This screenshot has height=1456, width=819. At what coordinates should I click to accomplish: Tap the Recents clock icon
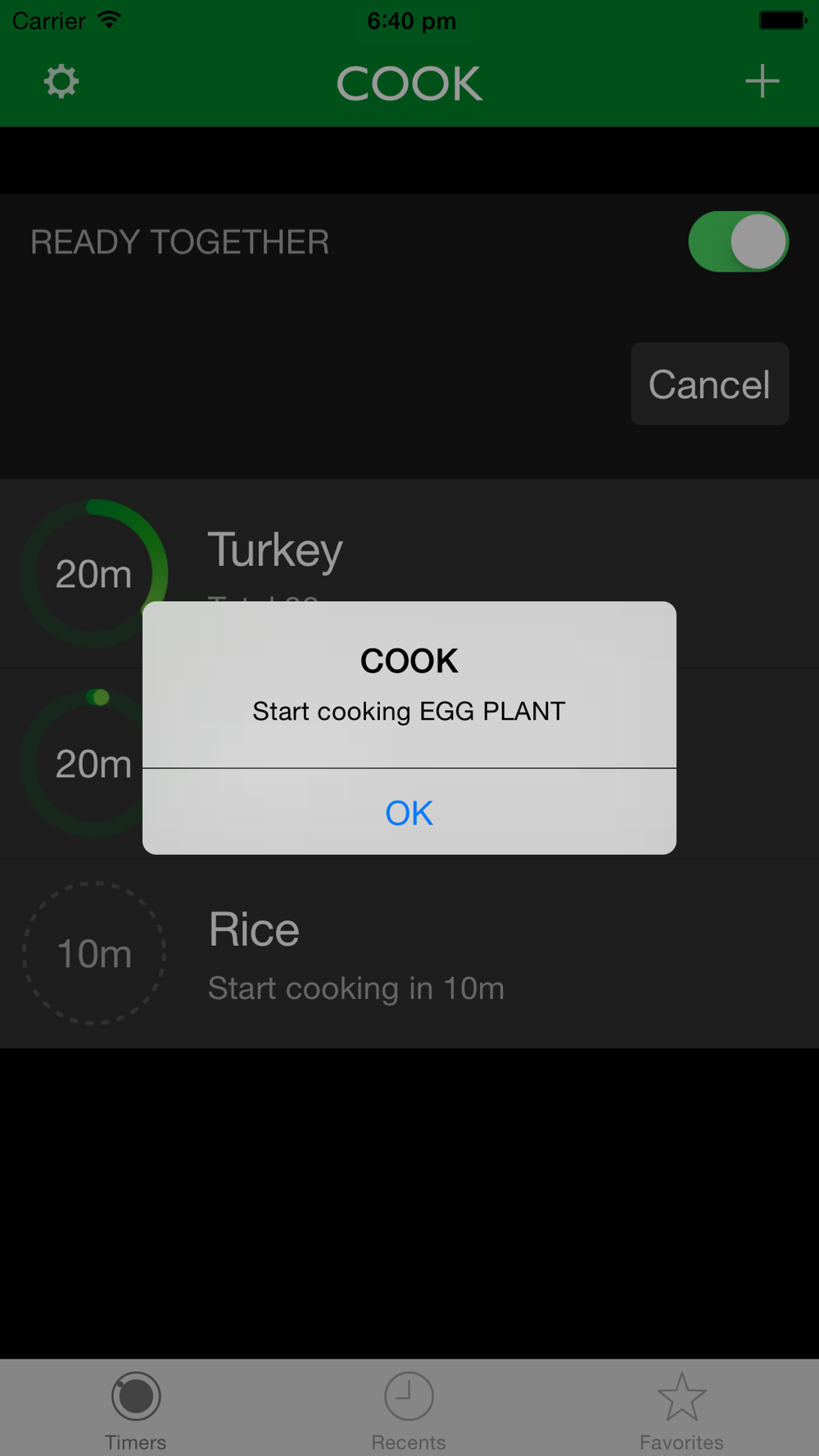[x=409, y=1396]
